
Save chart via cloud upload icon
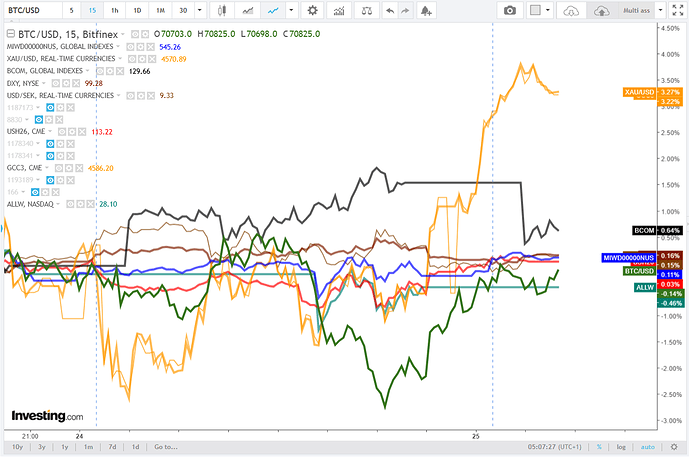coord(601,11)
